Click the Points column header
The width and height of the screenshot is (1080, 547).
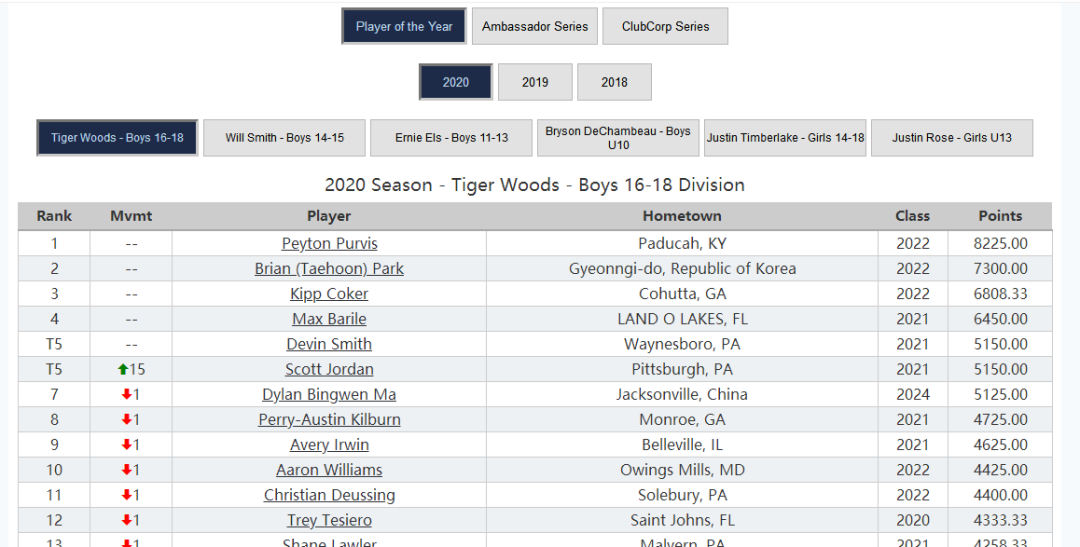coord(1000,216)
